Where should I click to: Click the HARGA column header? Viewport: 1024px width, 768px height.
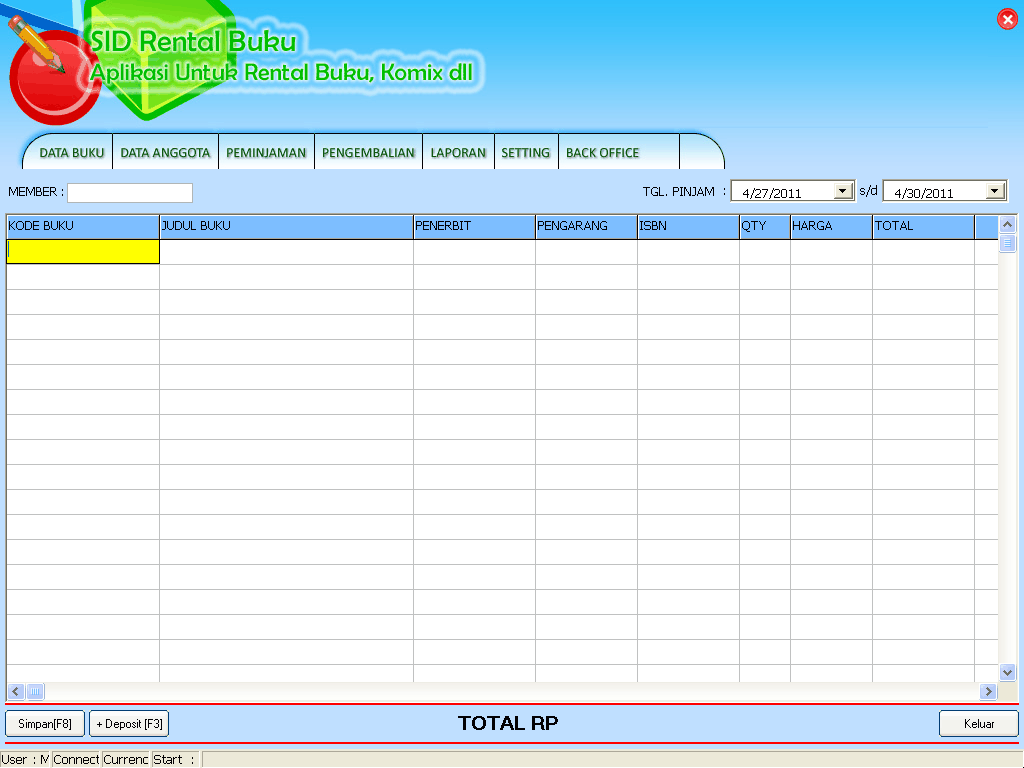coord(831,226)
